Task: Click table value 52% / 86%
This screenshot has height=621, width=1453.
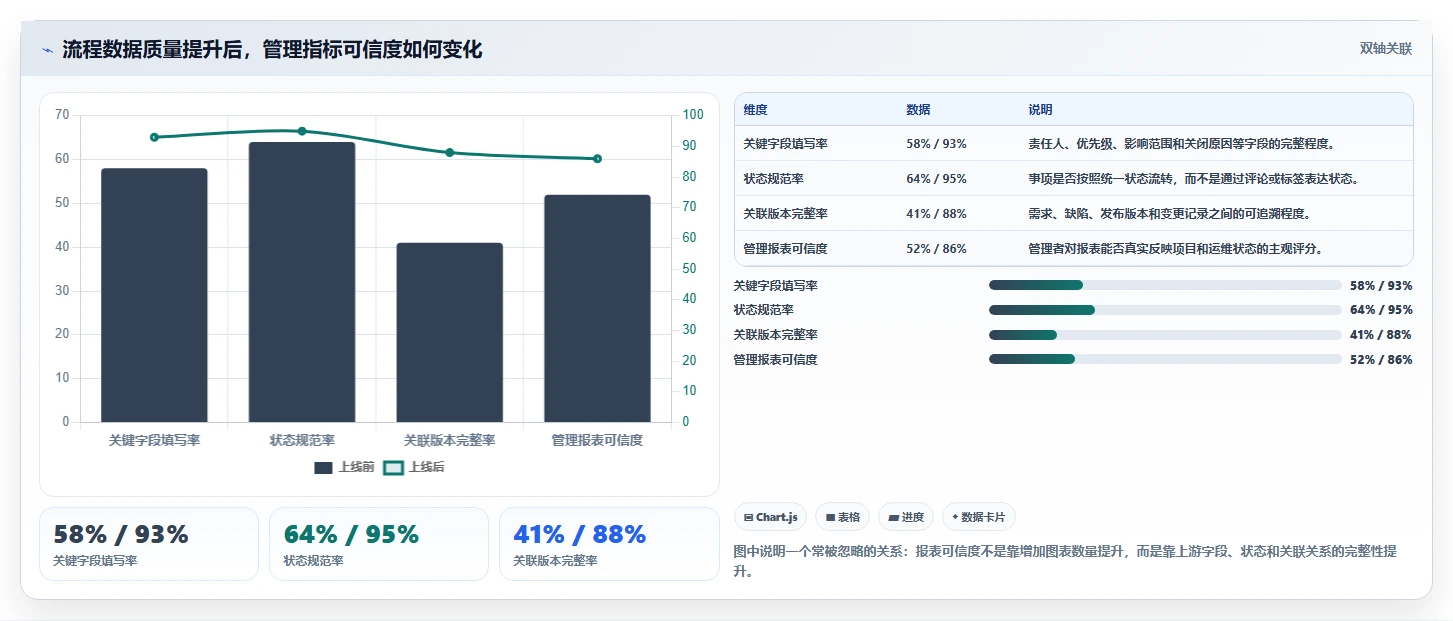Action: point(936,249)
